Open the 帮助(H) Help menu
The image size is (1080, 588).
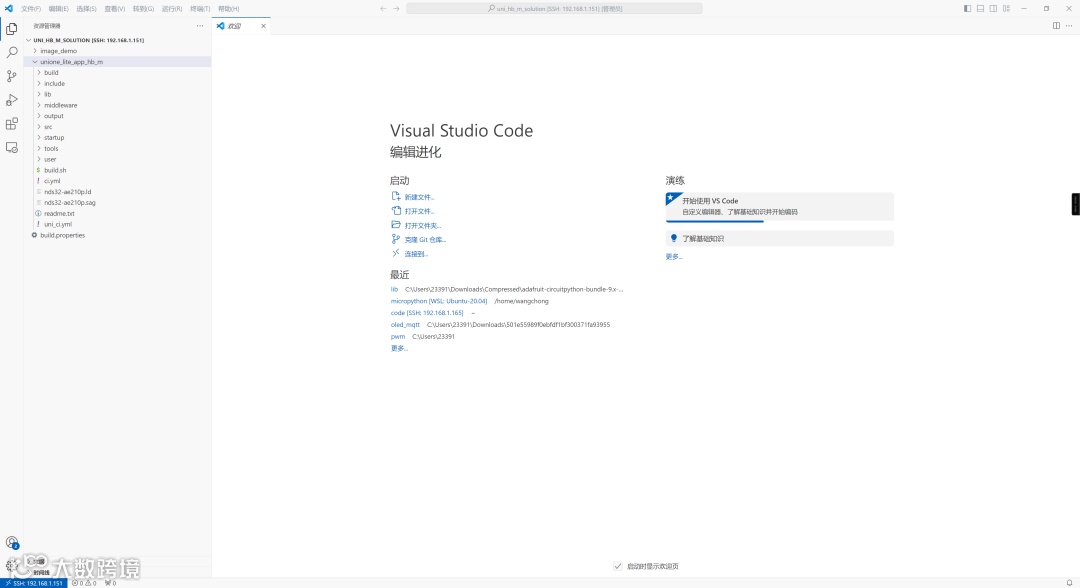(x=229, y=9)
